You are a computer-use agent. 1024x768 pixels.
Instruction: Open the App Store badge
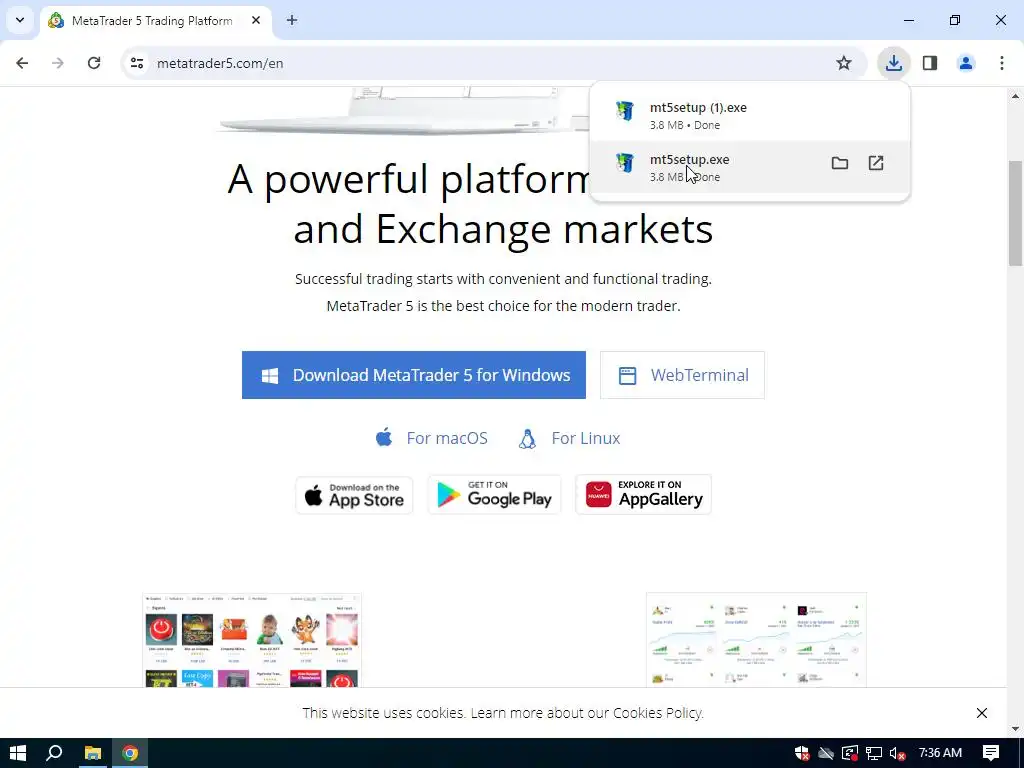[354, 495]
